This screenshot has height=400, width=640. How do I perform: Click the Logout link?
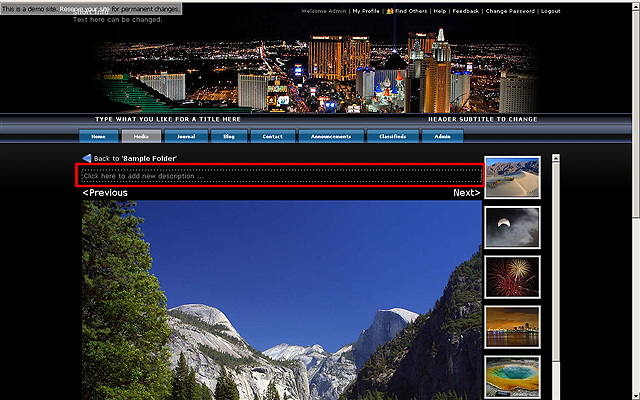[550, 11]
